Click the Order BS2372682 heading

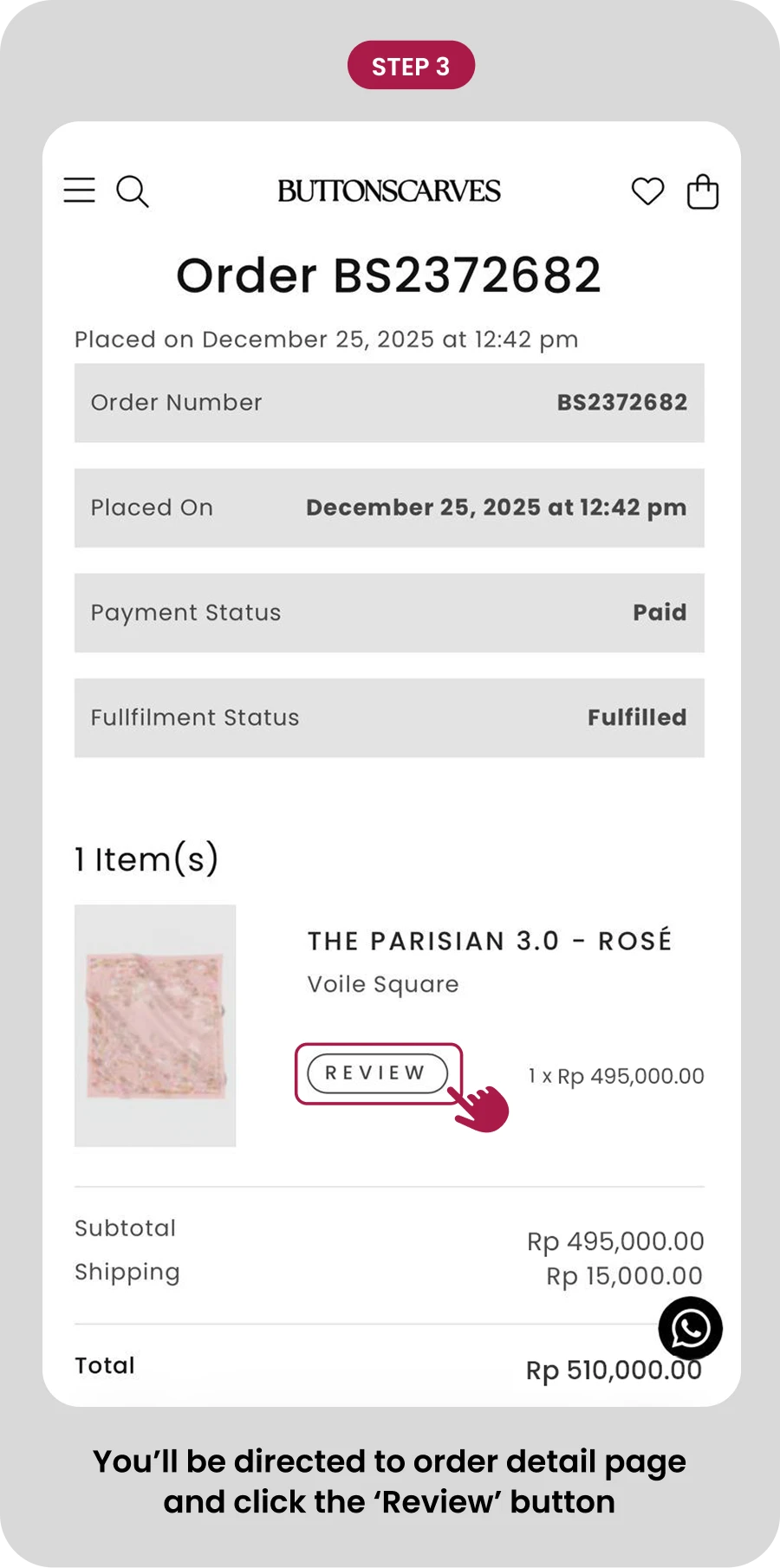[x=389, y=275]
